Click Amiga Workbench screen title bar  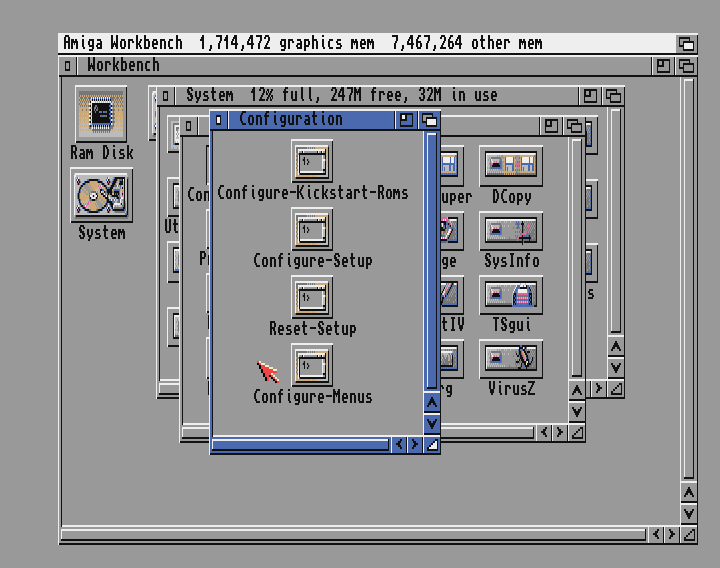click(x=367, y=44)
